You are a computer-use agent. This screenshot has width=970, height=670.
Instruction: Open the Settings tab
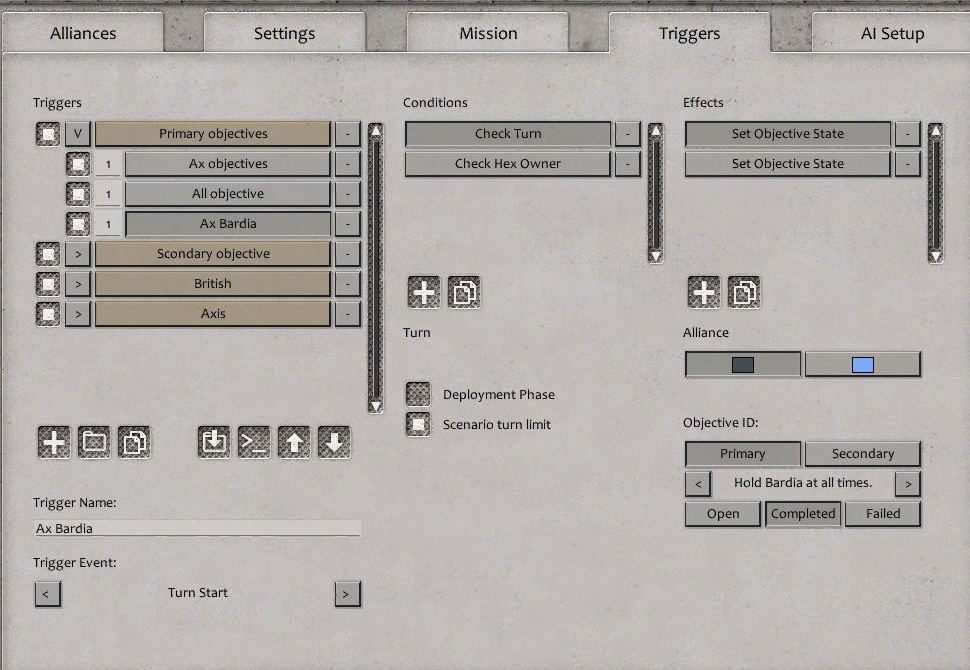(285, 33)
